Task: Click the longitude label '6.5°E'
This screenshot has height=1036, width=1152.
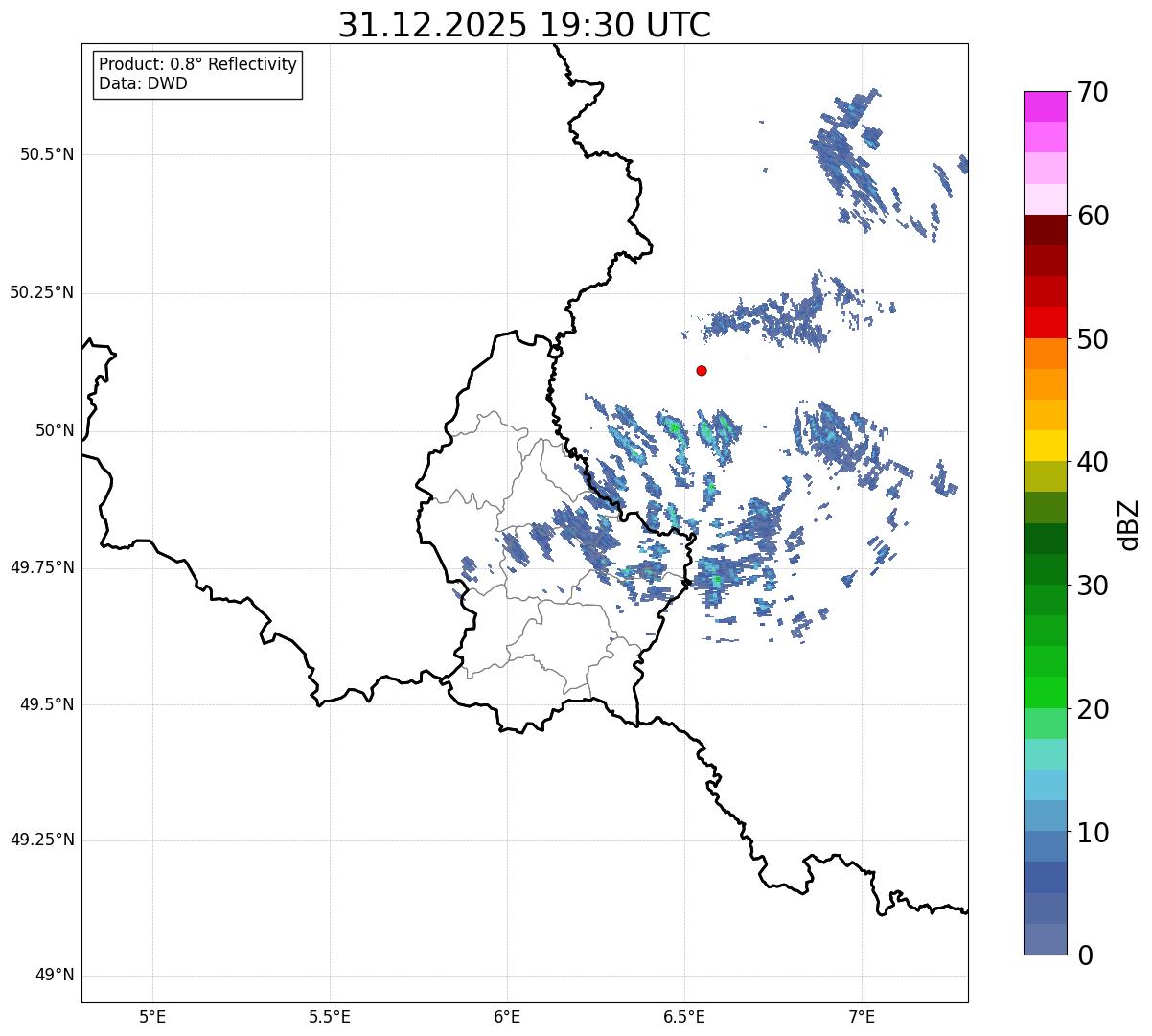Action: pos(684,1017)
